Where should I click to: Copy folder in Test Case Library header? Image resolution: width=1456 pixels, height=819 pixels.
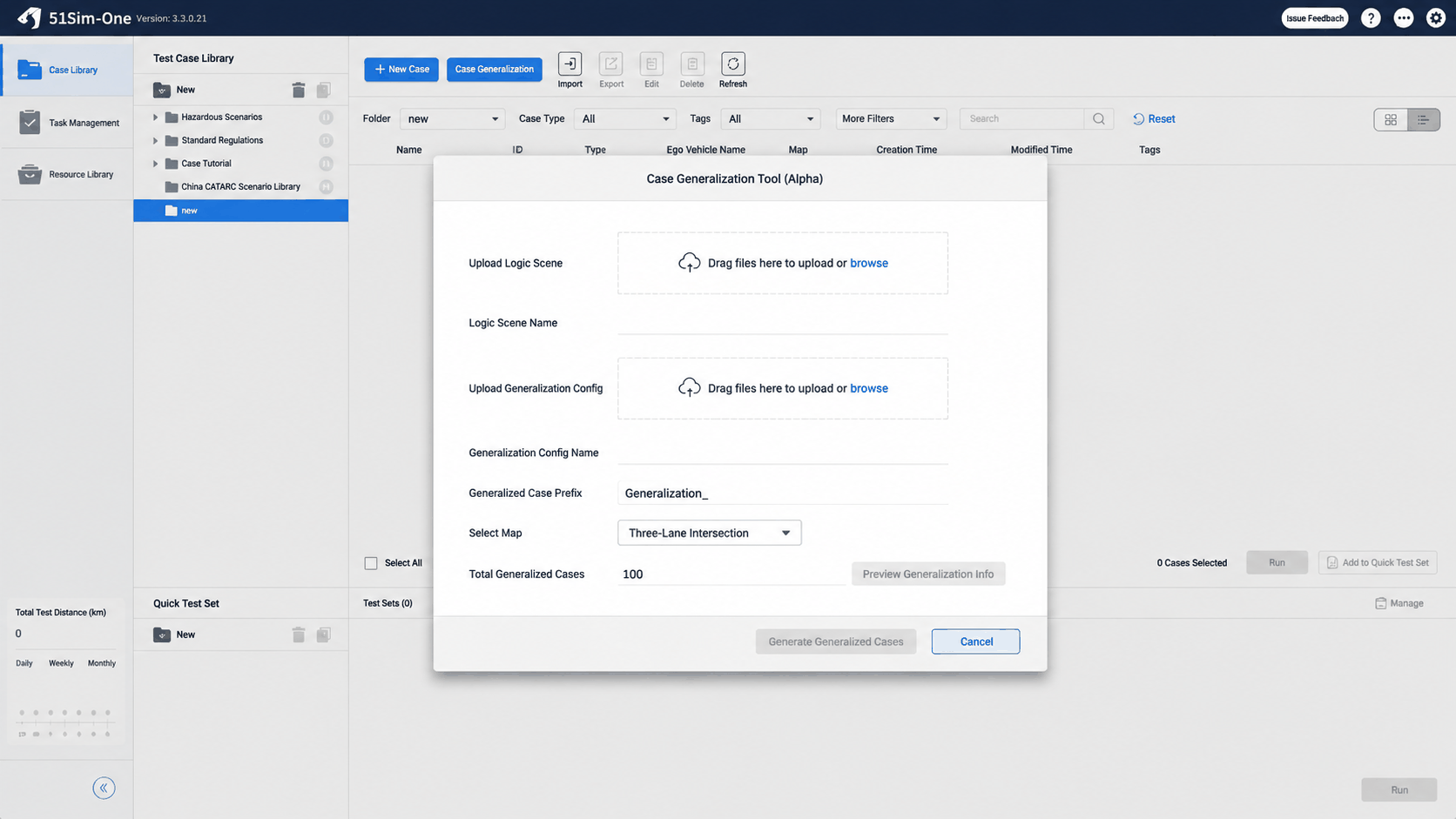point(324,90)
